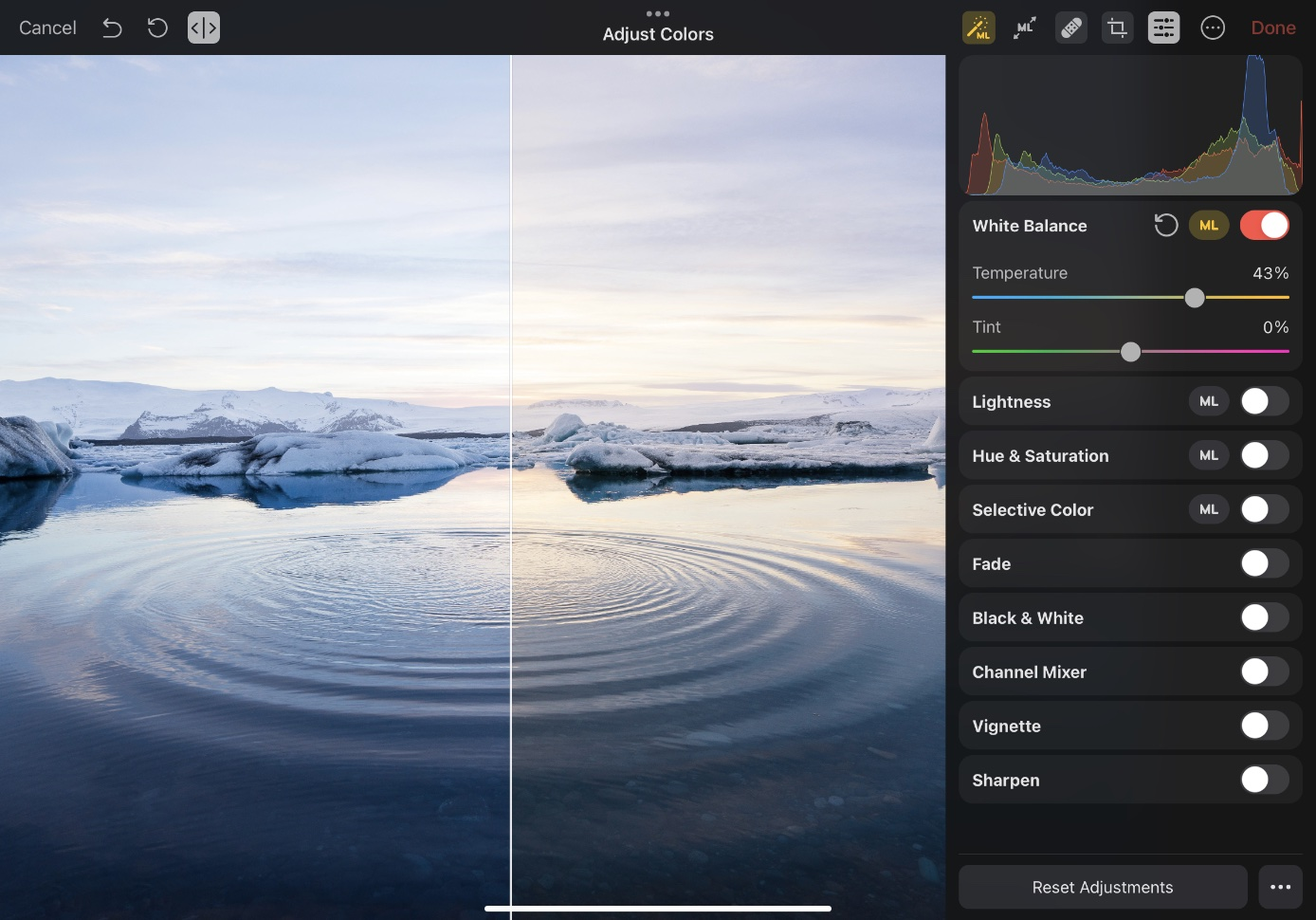The image size is (1316, 920).
Task: Turn on the Fade toggle
Action: [x=1265, y=563]
